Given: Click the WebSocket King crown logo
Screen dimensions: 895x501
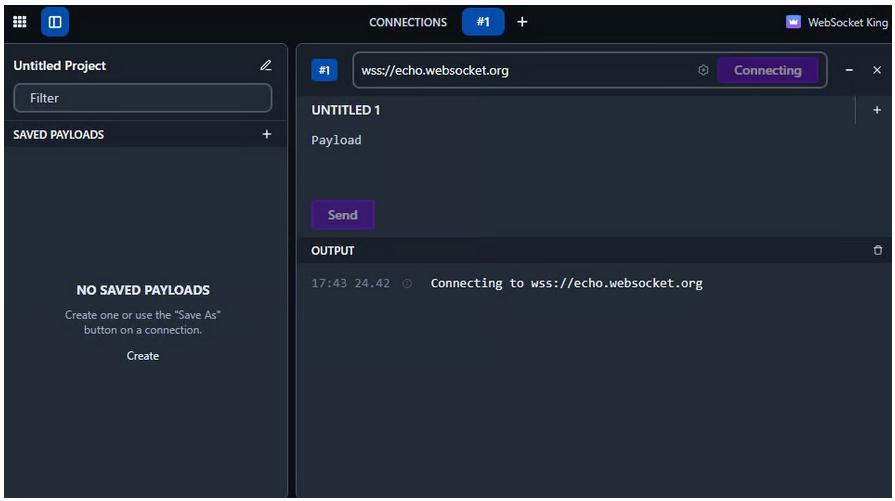Looking at the screenshot, I should pos(793,22).
